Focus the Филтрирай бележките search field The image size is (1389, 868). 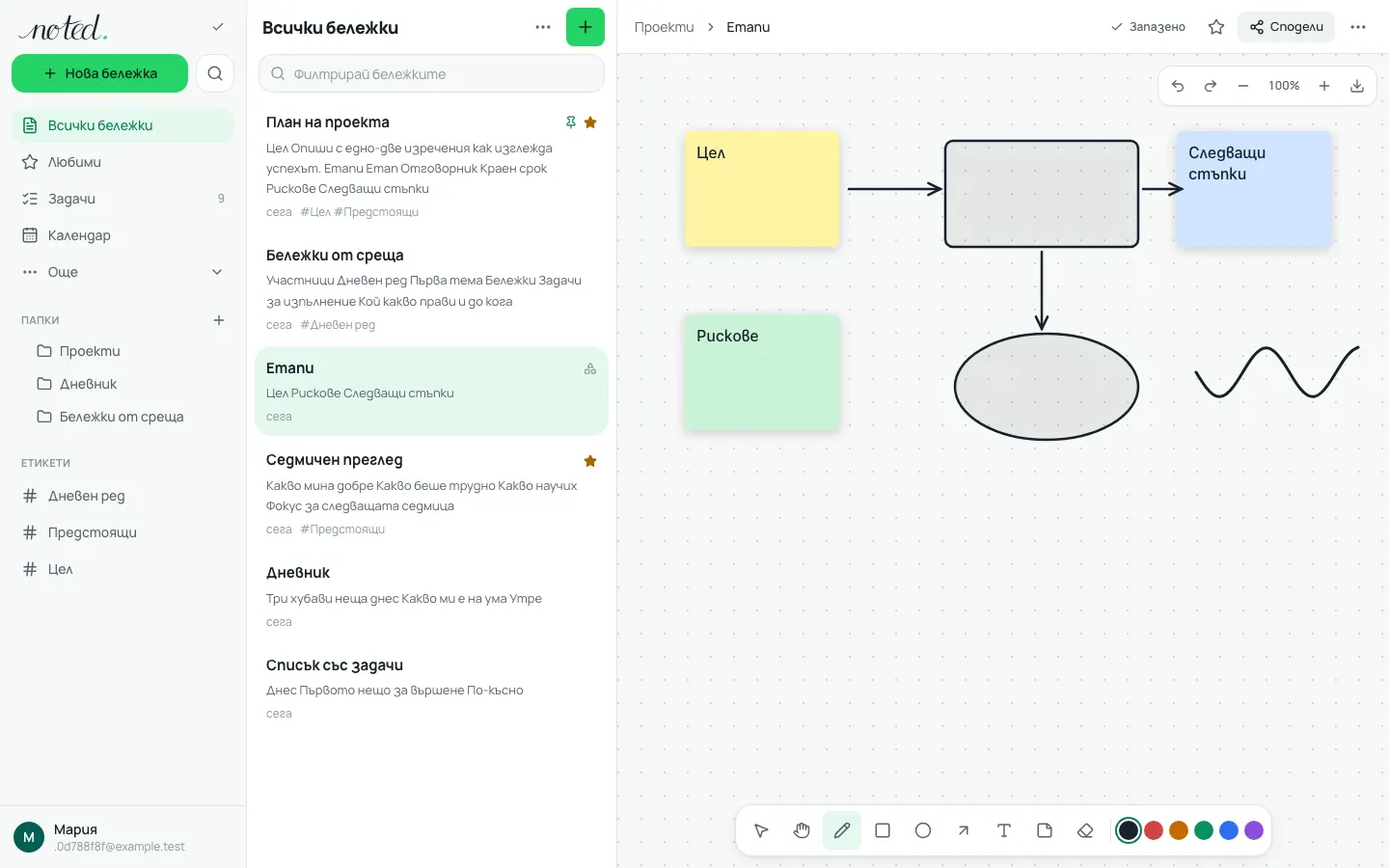431,73
